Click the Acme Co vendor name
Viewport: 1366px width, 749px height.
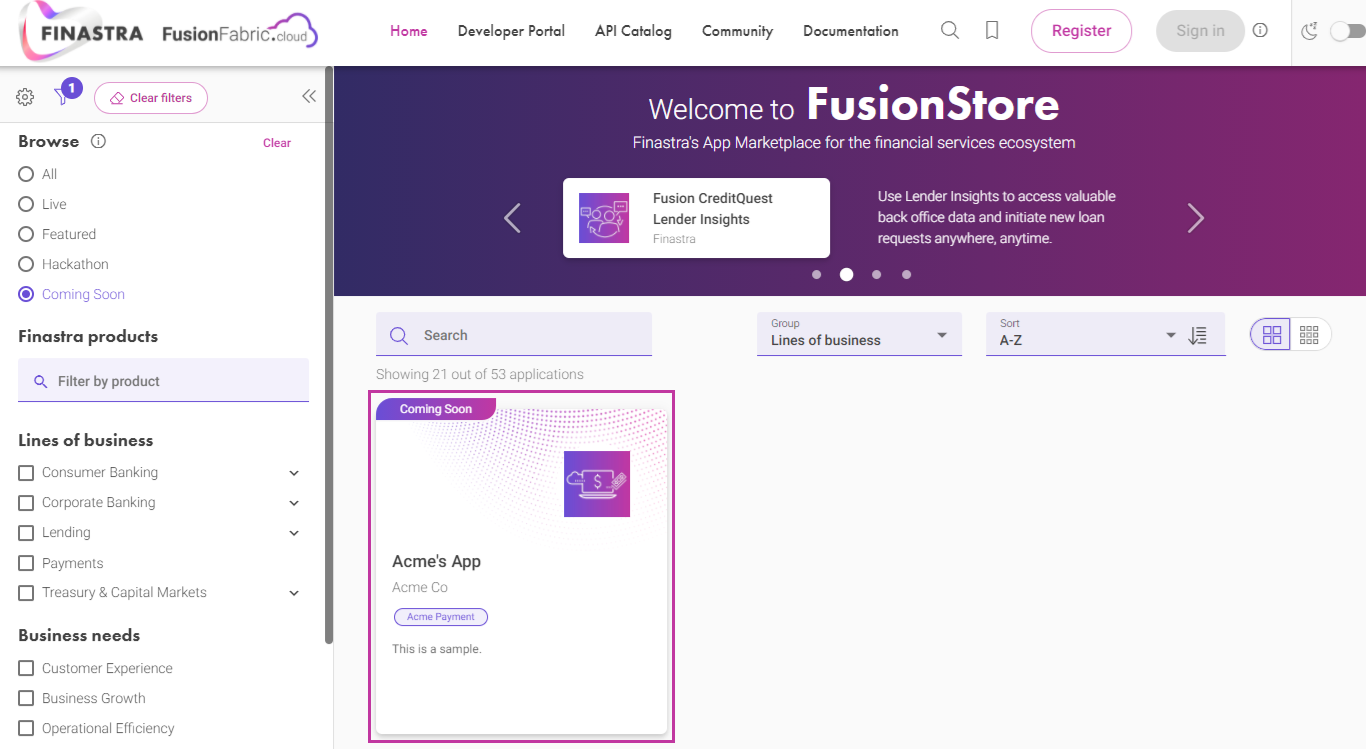click(x=420, y=587)
